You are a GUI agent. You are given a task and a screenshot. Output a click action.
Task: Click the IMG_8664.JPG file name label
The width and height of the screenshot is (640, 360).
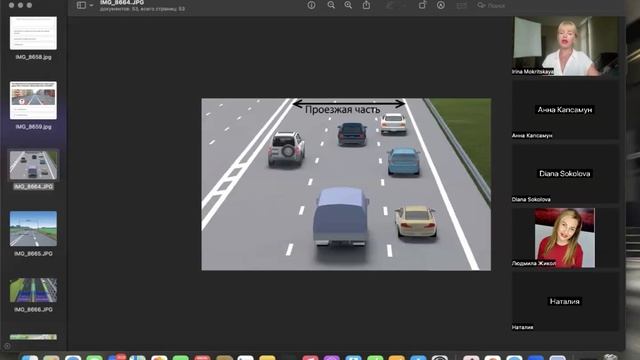pyautogui.click(x=33, y=187)
